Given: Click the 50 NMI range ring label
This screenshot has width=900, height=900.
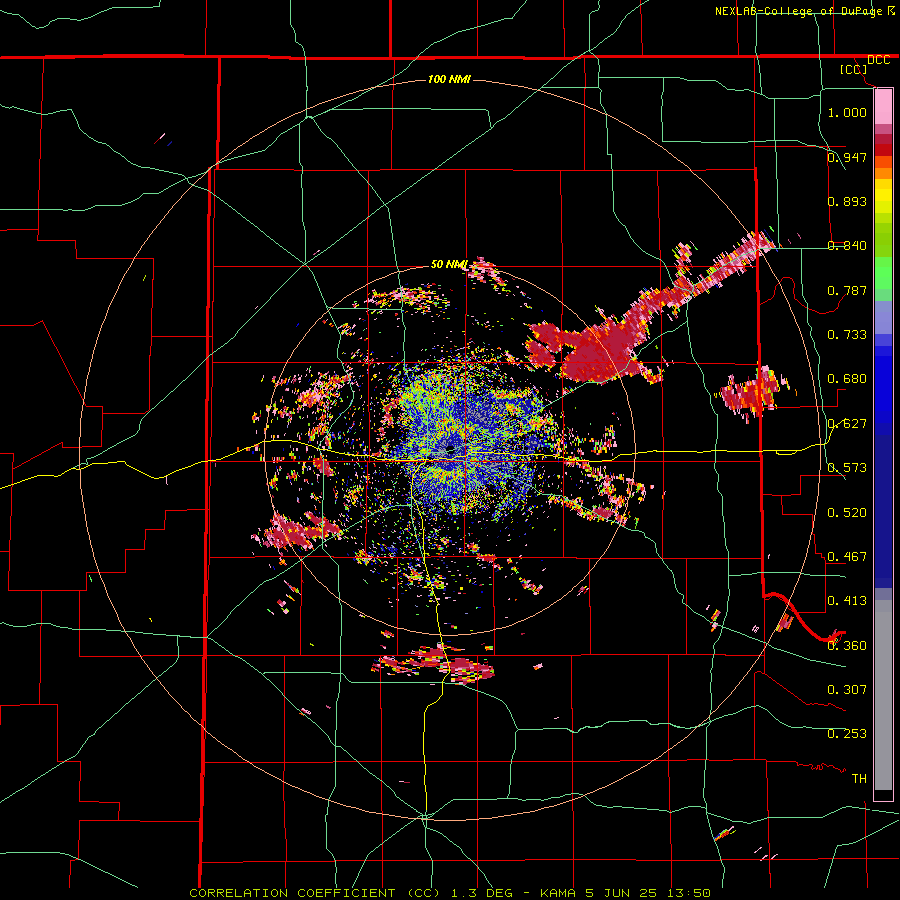Looking at the screenshot, I should [449, 264].
